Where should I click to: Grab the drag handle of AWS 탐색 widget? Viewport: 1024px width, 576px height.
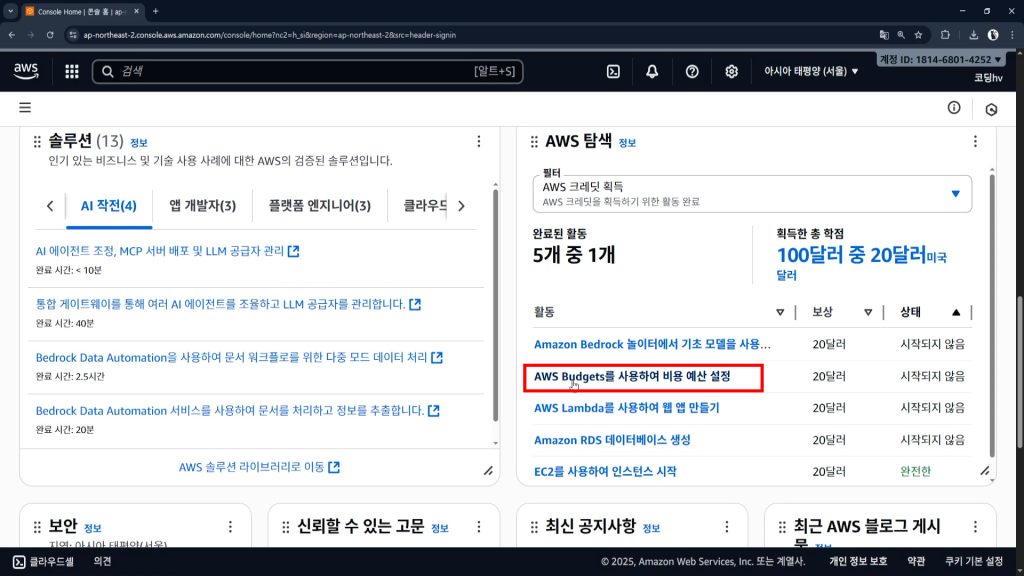(x=534, y=142)
